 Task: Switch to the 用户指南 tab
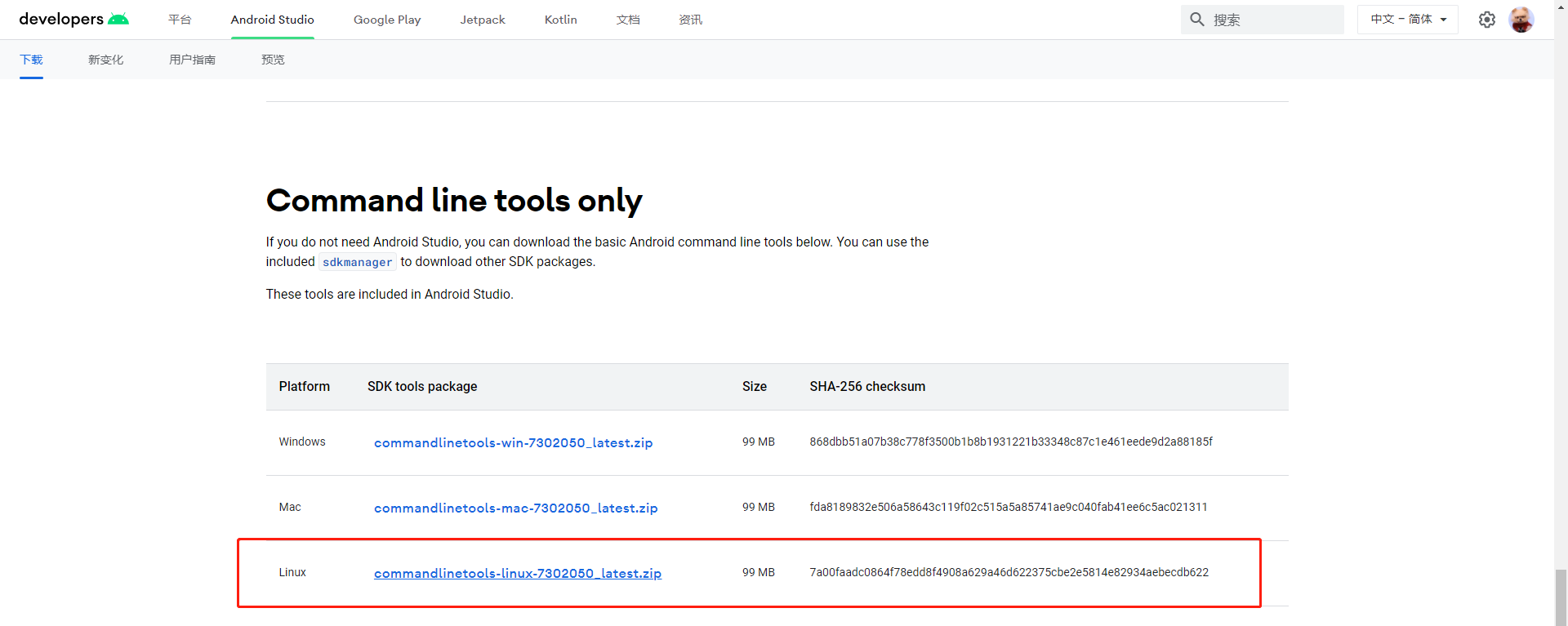[193, 60]
